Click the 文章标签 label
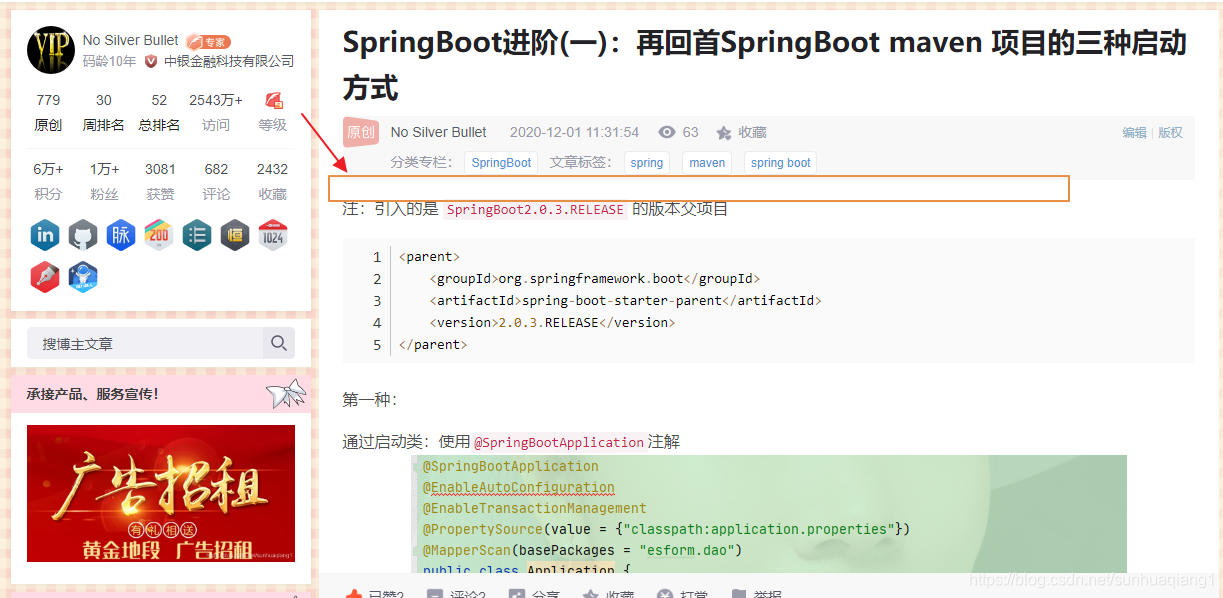 pyautogui.click(x=581, y=162)
